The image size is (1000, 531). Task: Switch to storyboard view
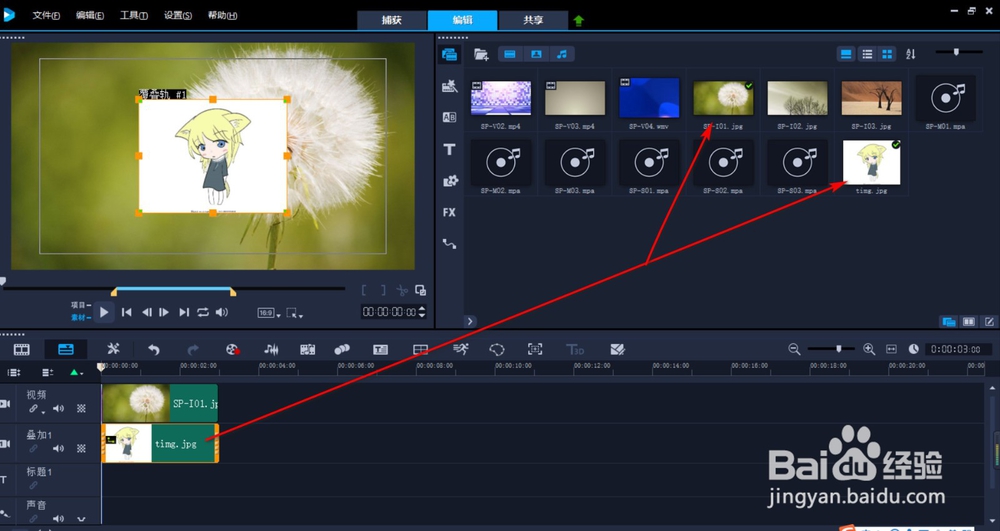22,349
